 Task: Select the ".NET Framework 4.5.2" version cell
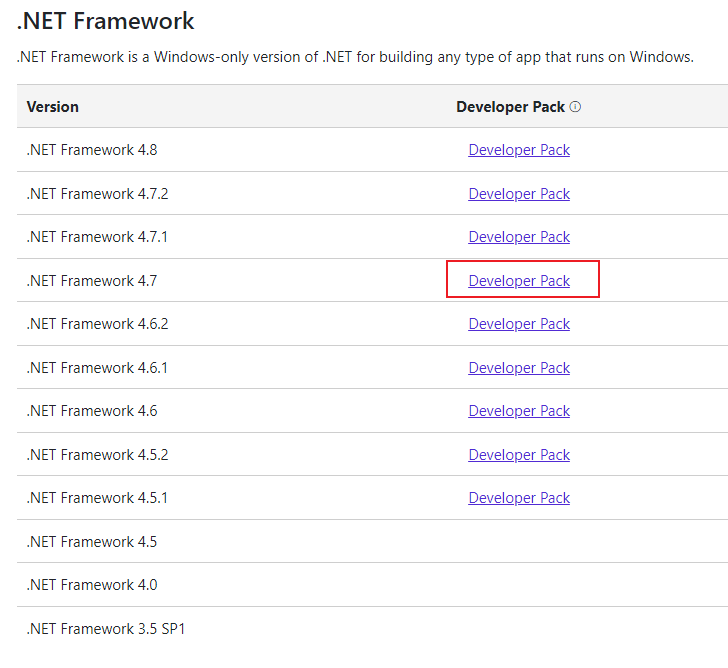98,454
